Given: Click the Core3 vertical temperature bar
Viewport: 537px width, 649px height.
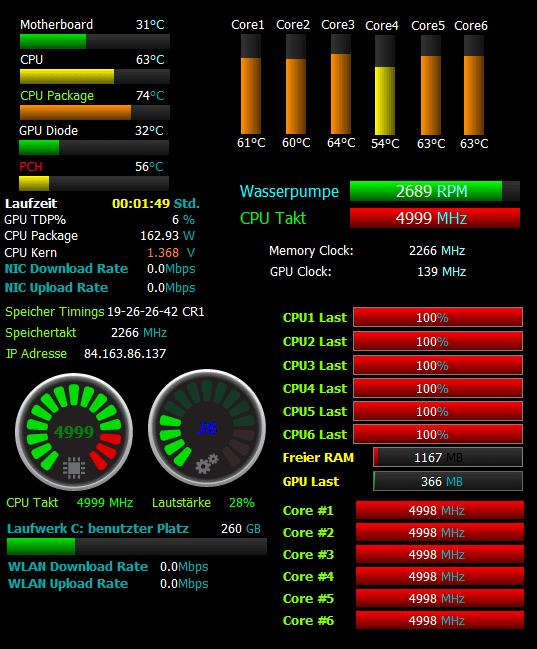Looking at the screenshot, I should (x=341, y=84).
